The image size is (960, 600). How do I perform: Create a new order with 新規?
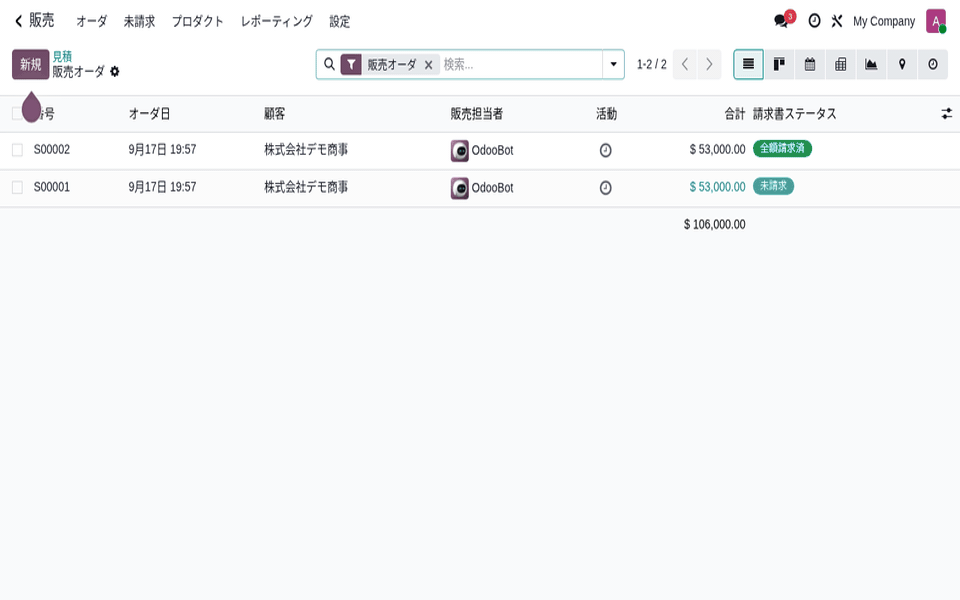(31, 64)
